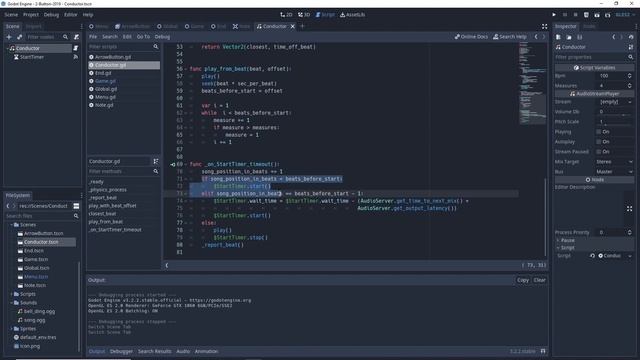640x360 pixels.
Task: Switch to the 2D workspace
Action: pyautogui.click(x=286, y=15)
